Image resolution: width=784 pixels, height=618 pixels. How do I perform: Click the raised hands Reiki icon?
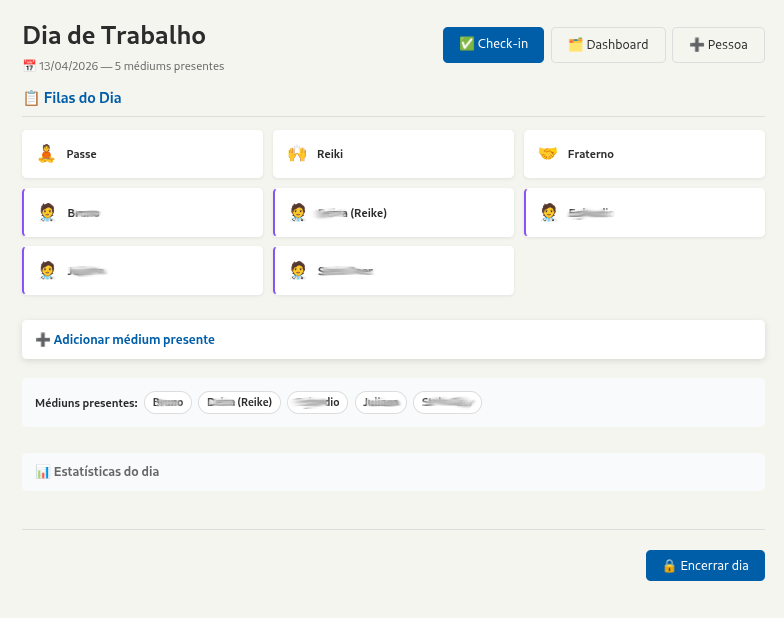[x=297, y=154]
